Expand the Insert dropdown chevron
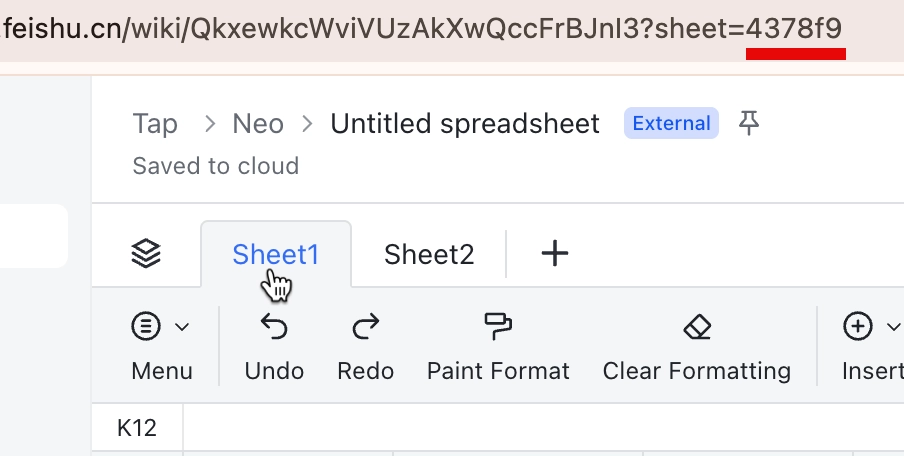Viewport: 904px width, 456px height. click(893, 327)
